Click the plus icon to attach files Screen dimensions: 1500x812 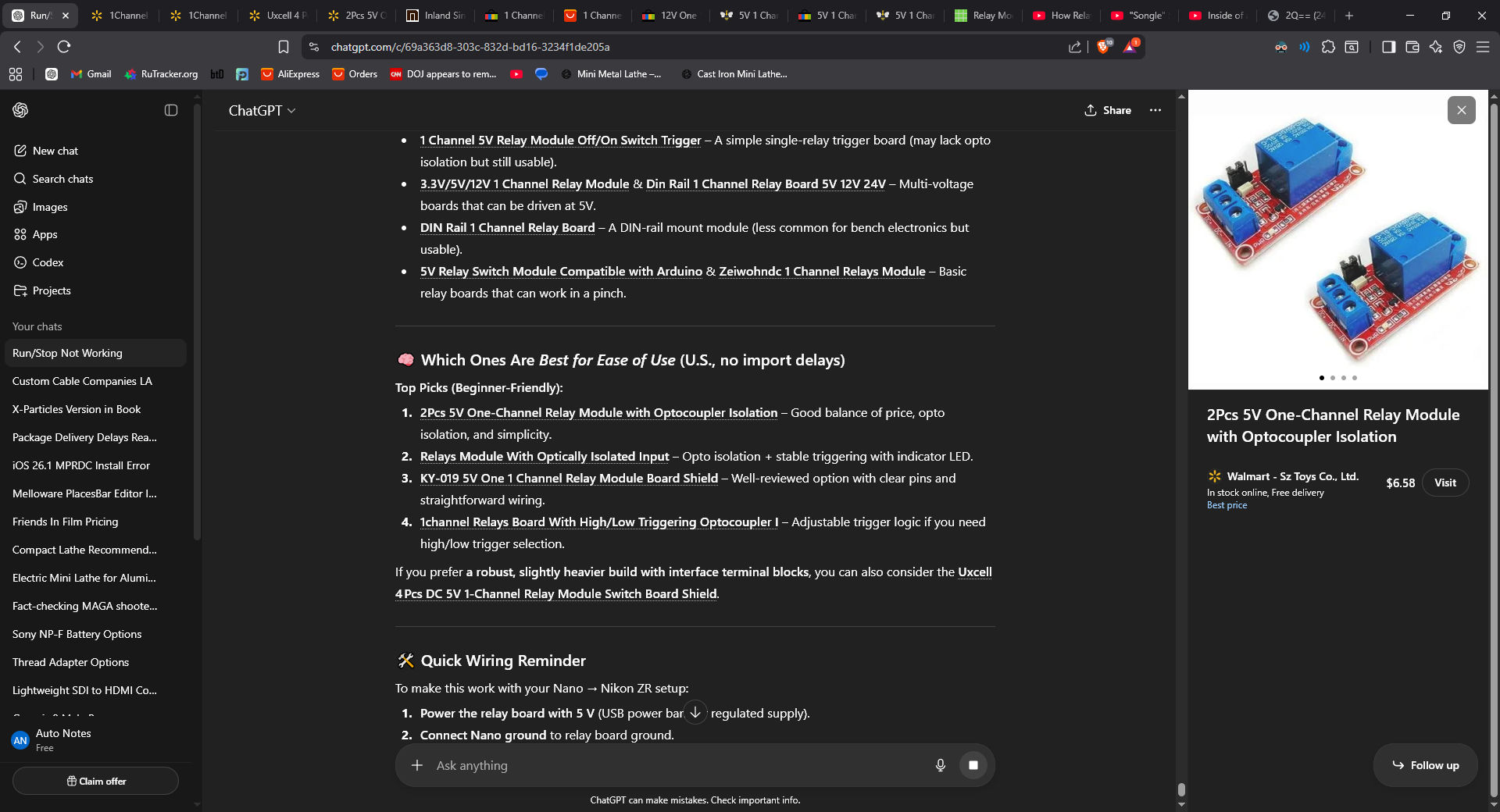pyautogui.click(x=417, y=765)
